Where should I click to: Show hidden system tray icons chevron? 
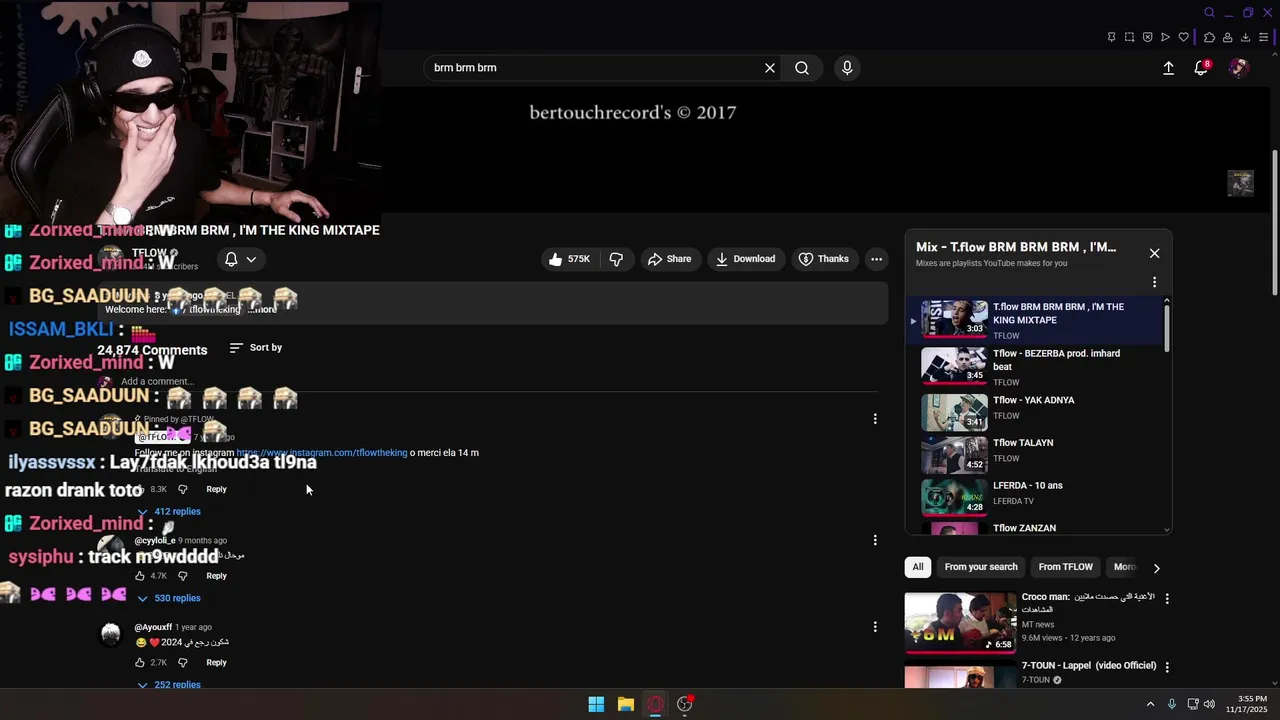click(1150, 704)
